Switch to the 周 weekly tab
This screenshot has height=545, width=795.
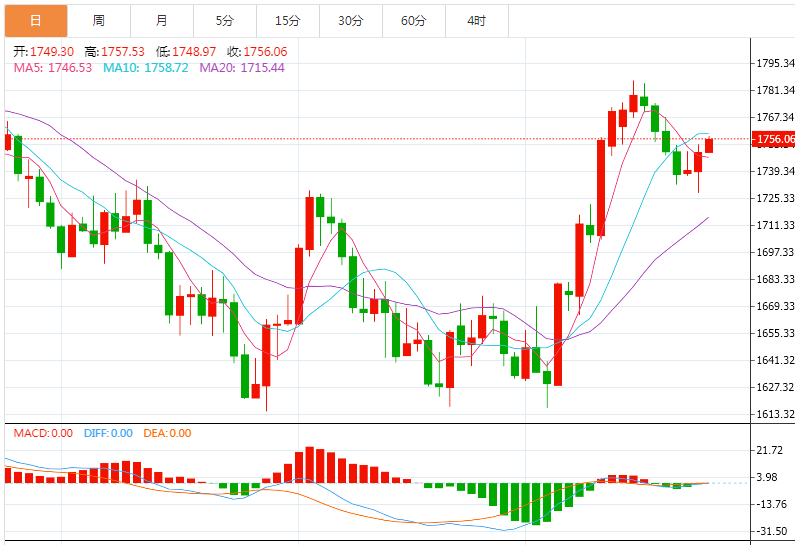tap(99, 20)
